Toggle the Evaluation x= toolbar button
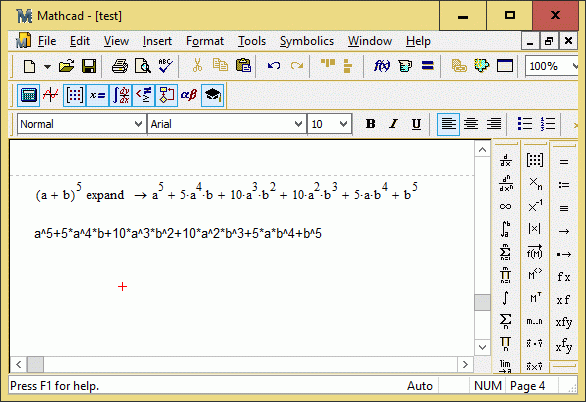Screen dimensions: 586x402 point(98,96)
